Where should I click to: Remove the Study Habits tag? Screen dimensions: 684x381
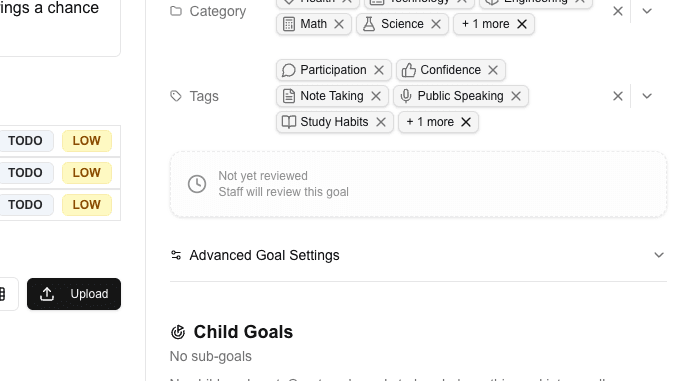(x=381, y=122)
